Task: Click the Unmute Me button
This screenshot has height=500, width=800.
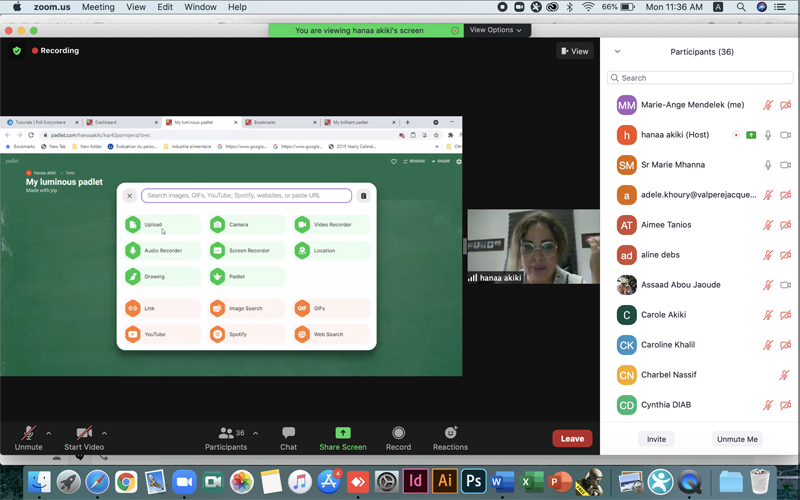Action: coord(737,439)
